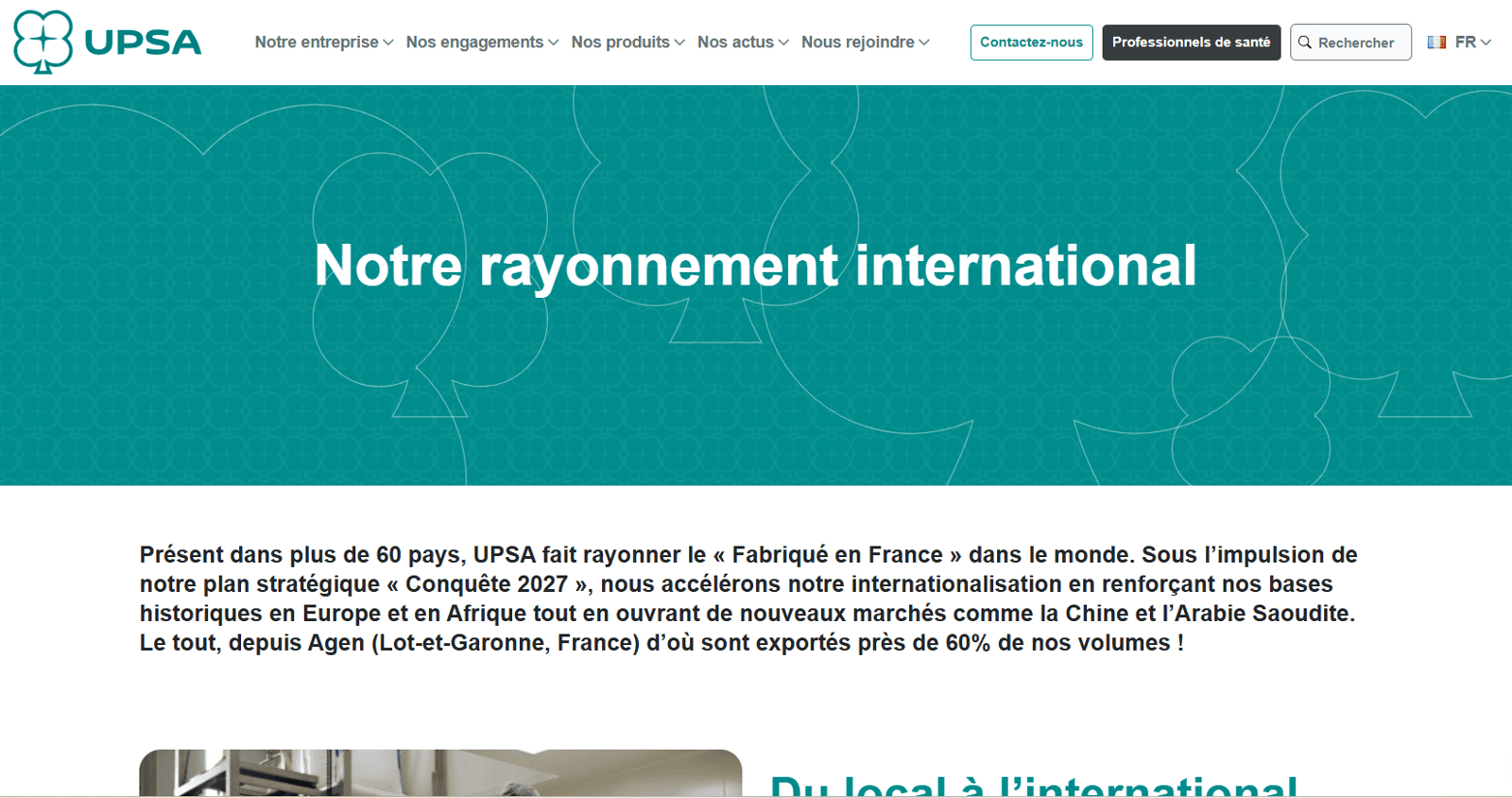Expand the Notre entreprise chevron
Viewport: 1512px width, 798px height.
388,43
